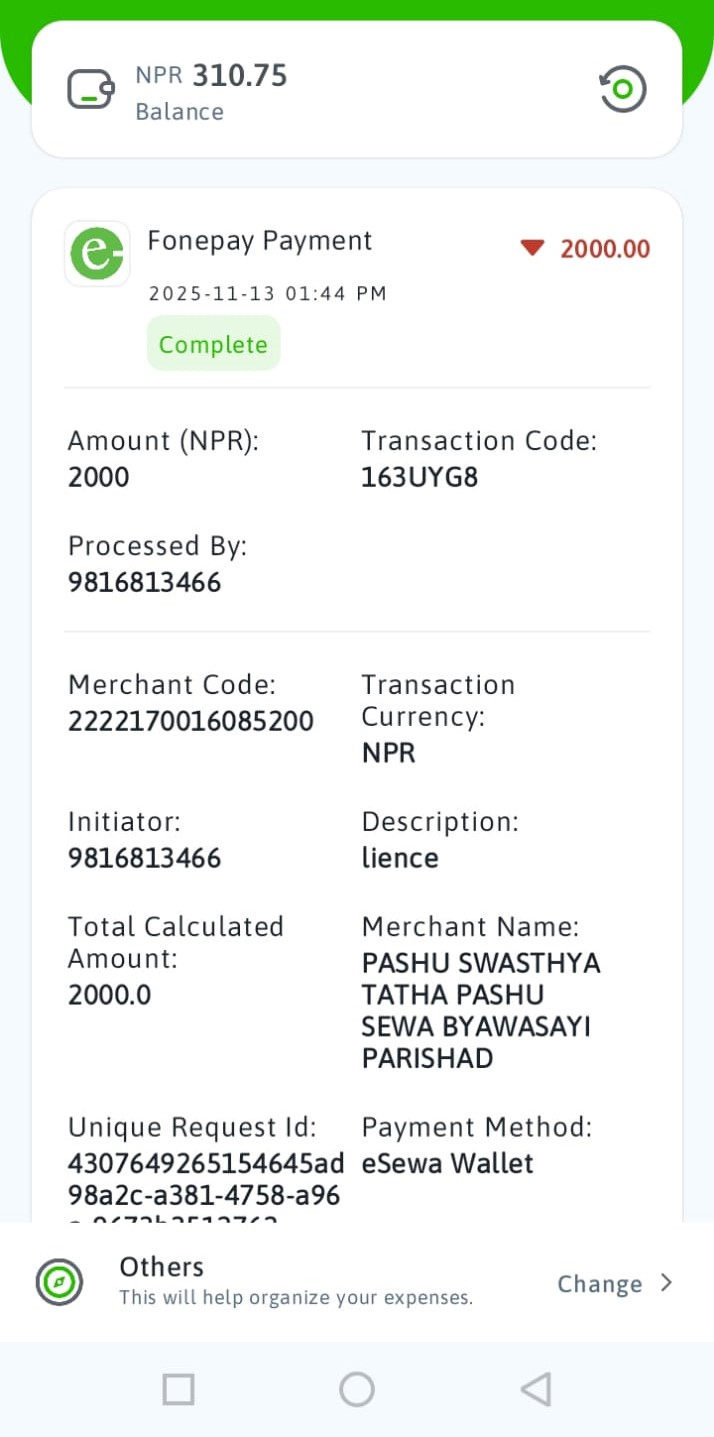
Task: Tap the Android back triangle button
Action: [537, 1389]
